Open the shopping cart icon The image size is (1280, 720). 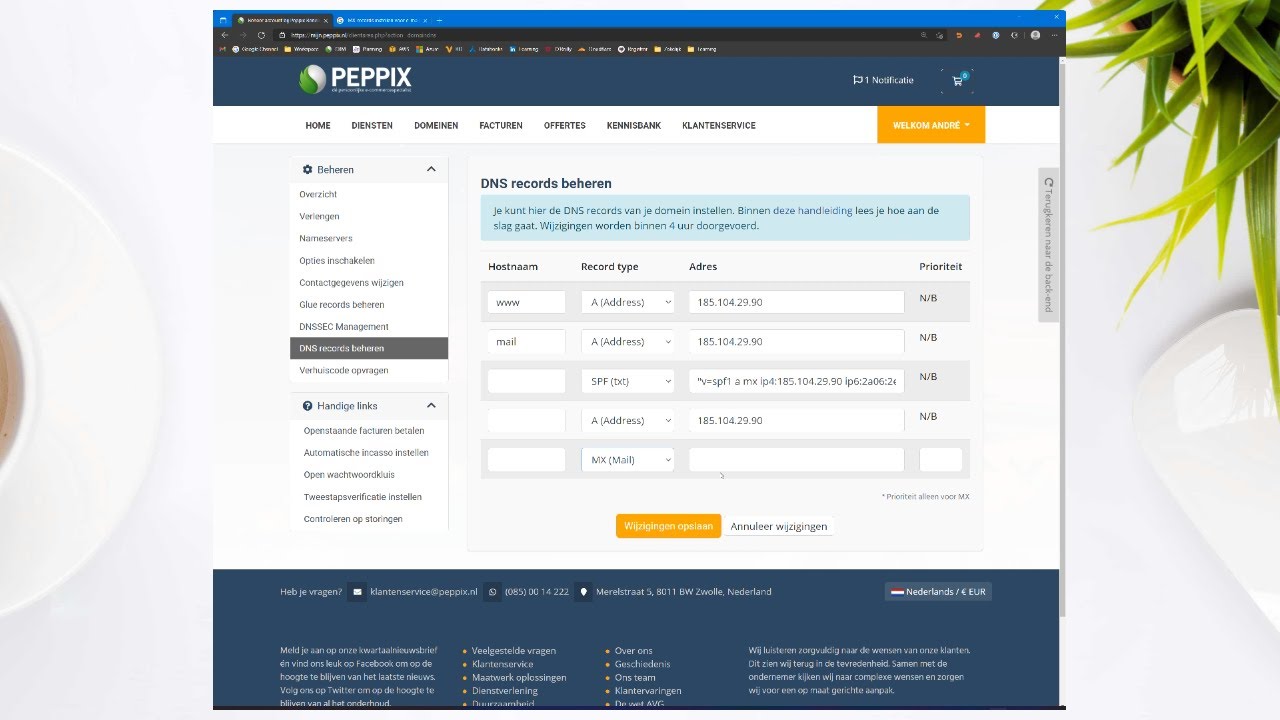tap(957, 80)
